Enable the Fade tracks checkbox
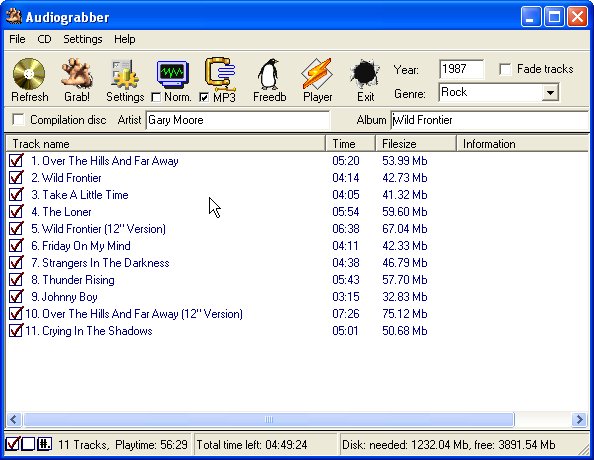 [505, 69]
